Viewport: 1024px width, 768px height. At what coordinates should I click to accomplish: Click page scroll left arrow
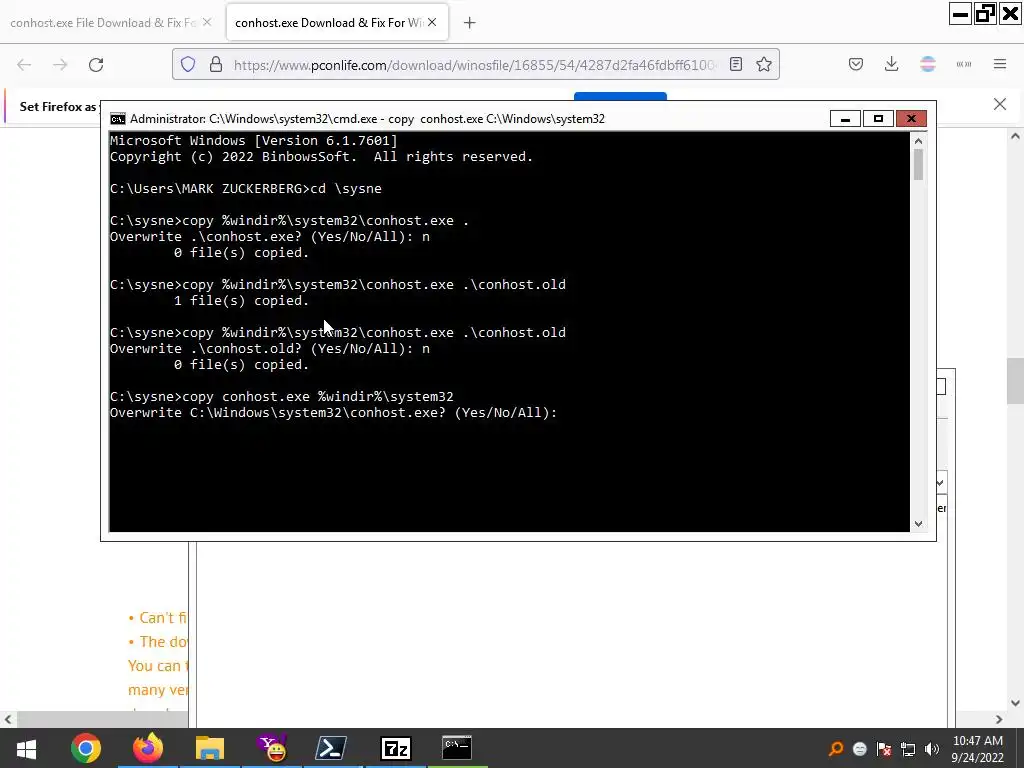(7, 720)
